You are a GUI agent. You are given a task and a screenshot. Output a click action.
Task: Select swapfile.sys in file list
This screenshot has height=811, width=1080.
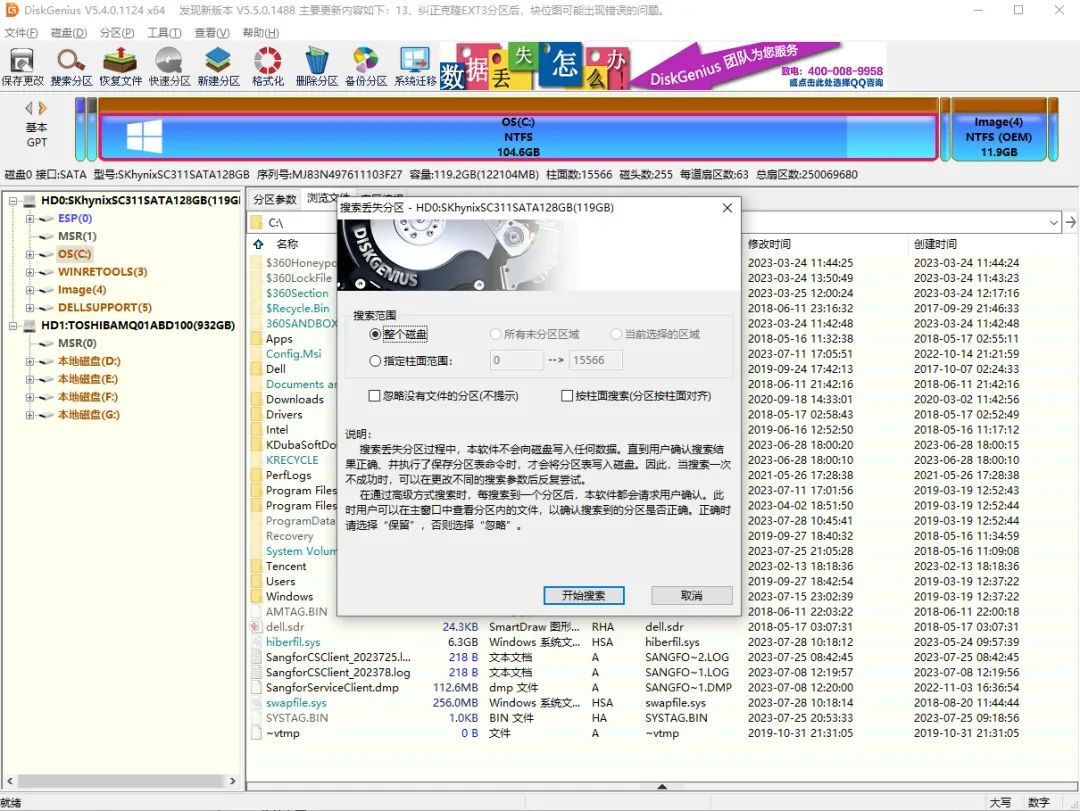pyautogui.click(x=296, y=703)
